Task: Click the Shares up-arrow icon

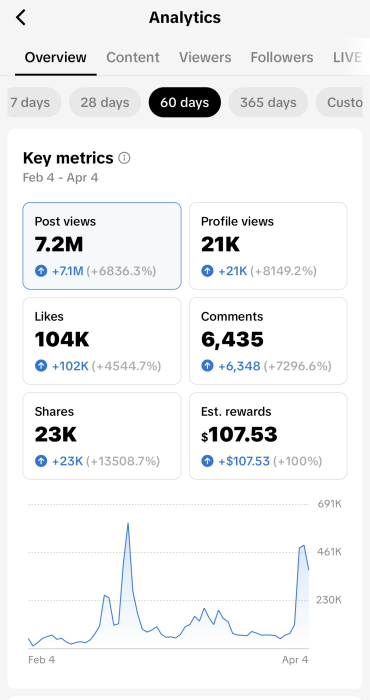Action: pyautogui.click(x=41, y=461)
